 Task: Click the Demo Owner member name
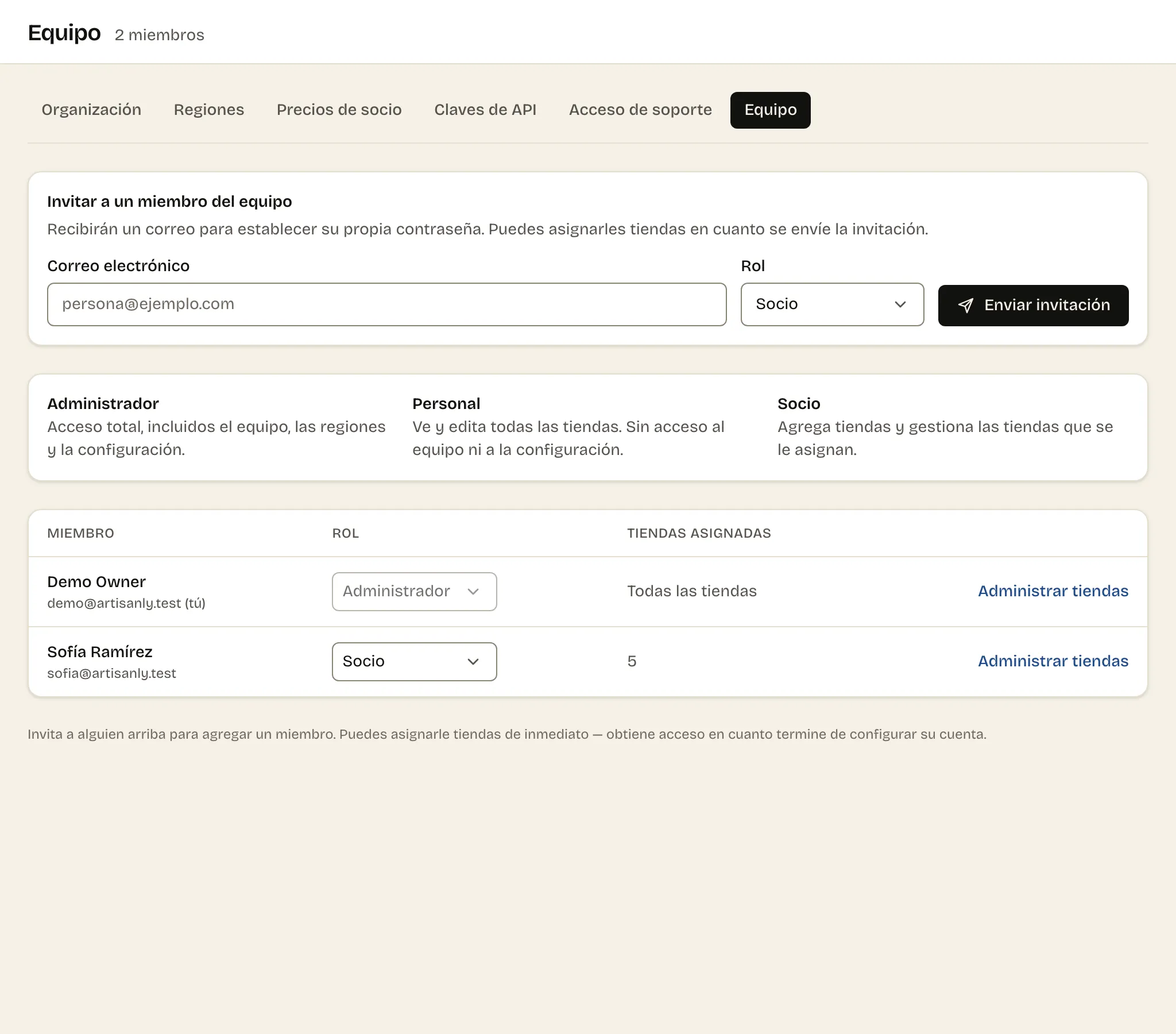point(96,581)
